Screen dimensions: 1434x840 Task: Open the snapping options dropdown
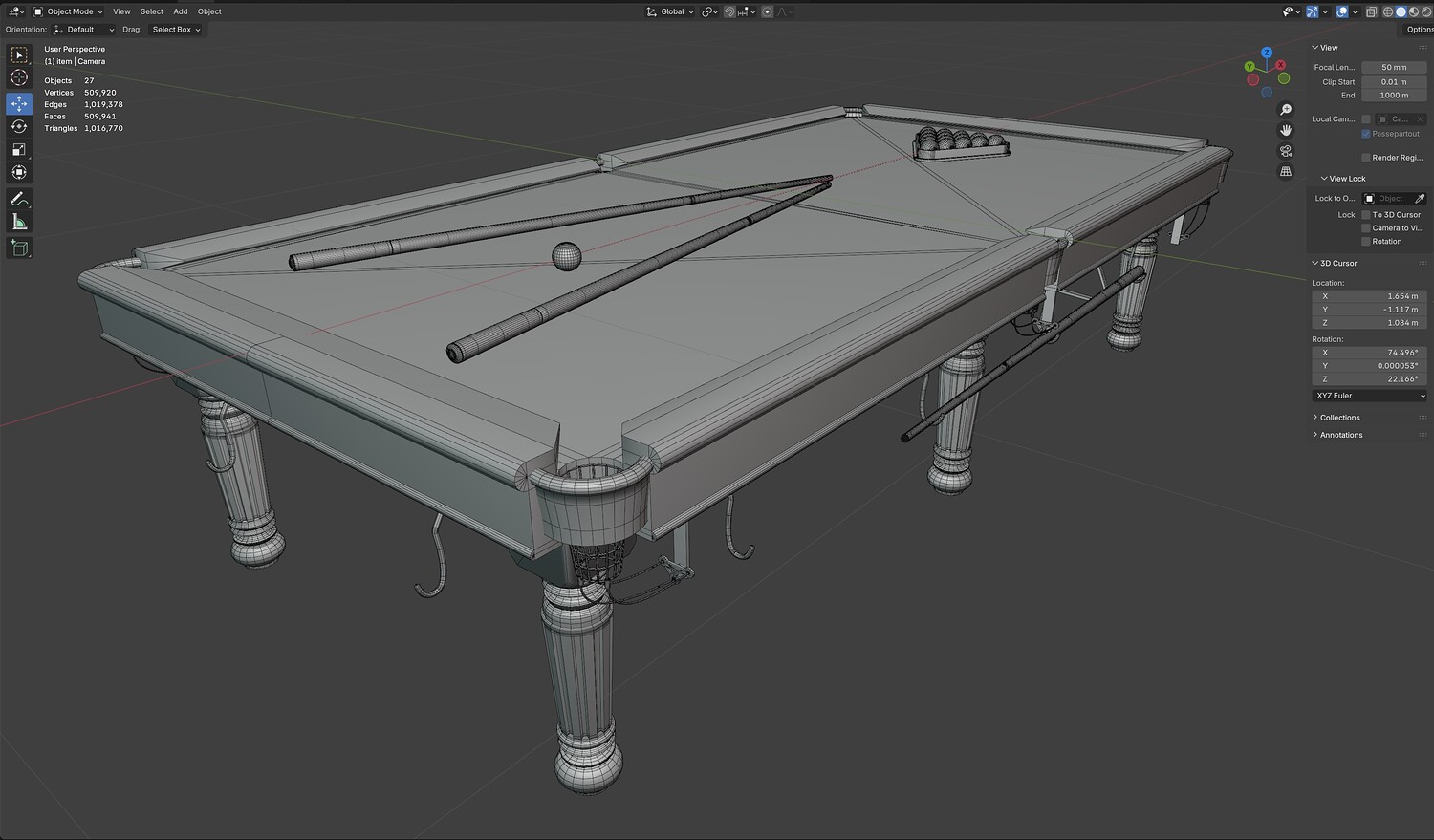pos(748,11)
